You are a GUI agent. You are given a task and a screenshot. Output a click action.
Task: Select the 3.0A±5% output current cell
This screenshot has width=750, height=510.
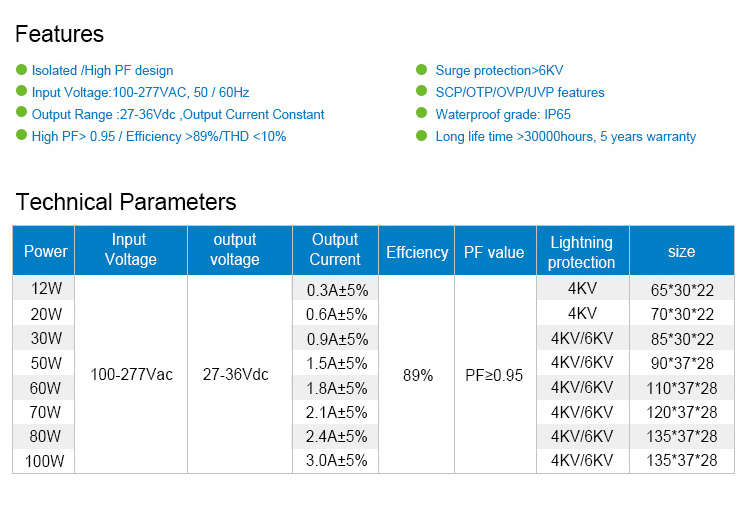[x=335, y=461]
